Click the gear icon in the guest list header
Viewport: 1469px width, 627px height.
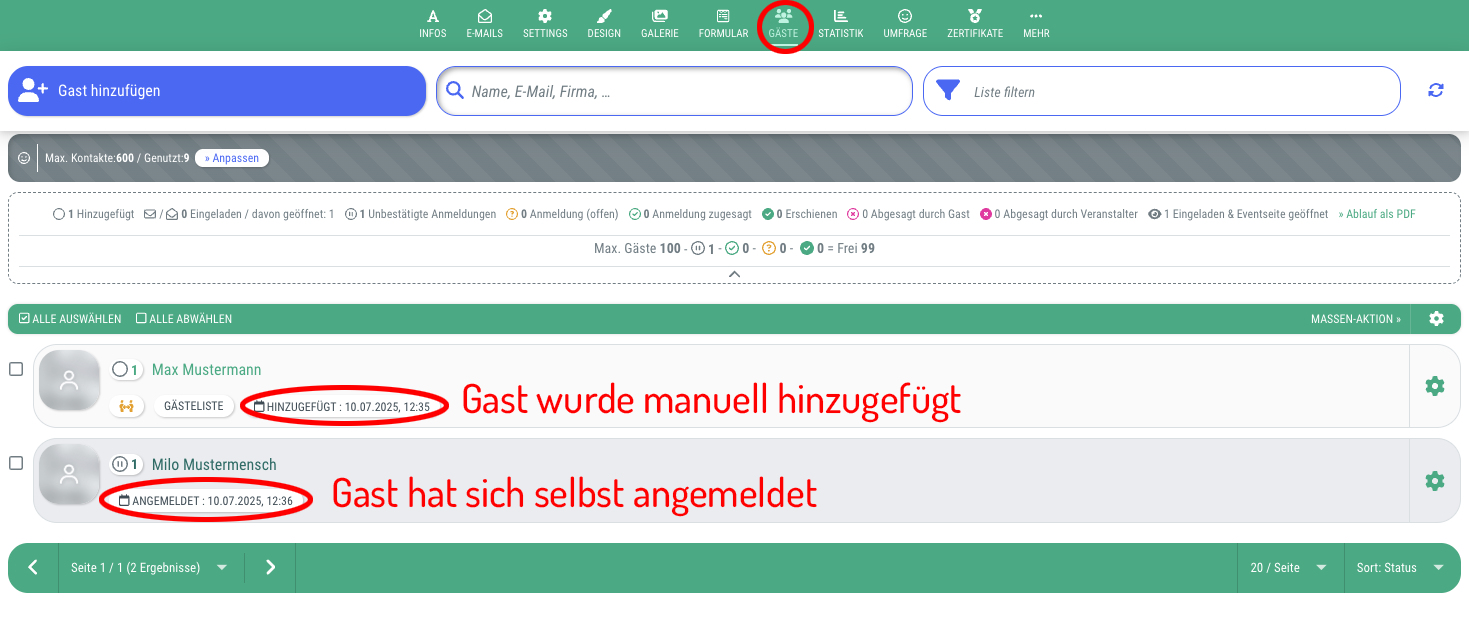pyautogui.click(x=1437, y=319)
